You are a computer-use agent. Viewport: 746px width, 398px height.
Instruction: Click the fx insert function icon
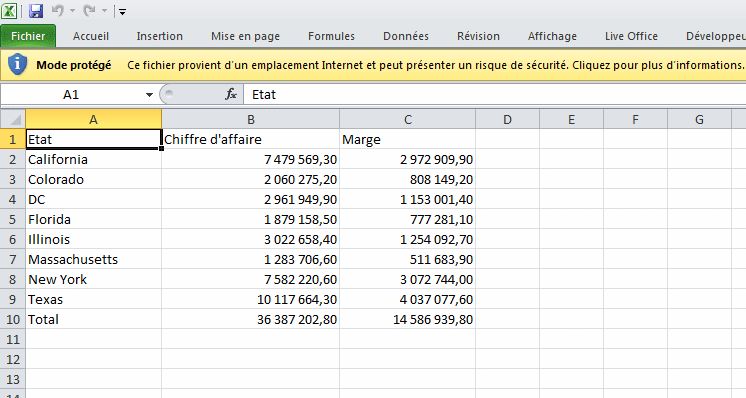point(231,95)
